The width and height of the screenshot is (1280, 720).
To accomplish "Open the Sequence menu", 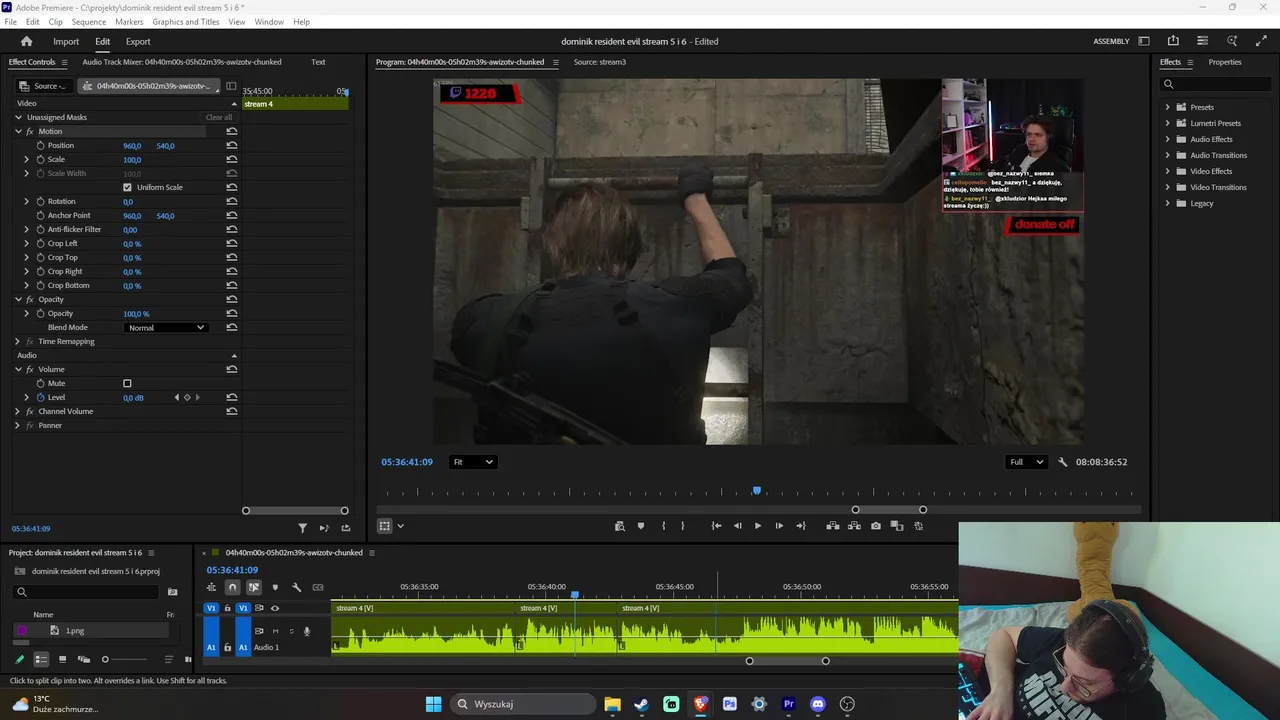I will point(89,22).
